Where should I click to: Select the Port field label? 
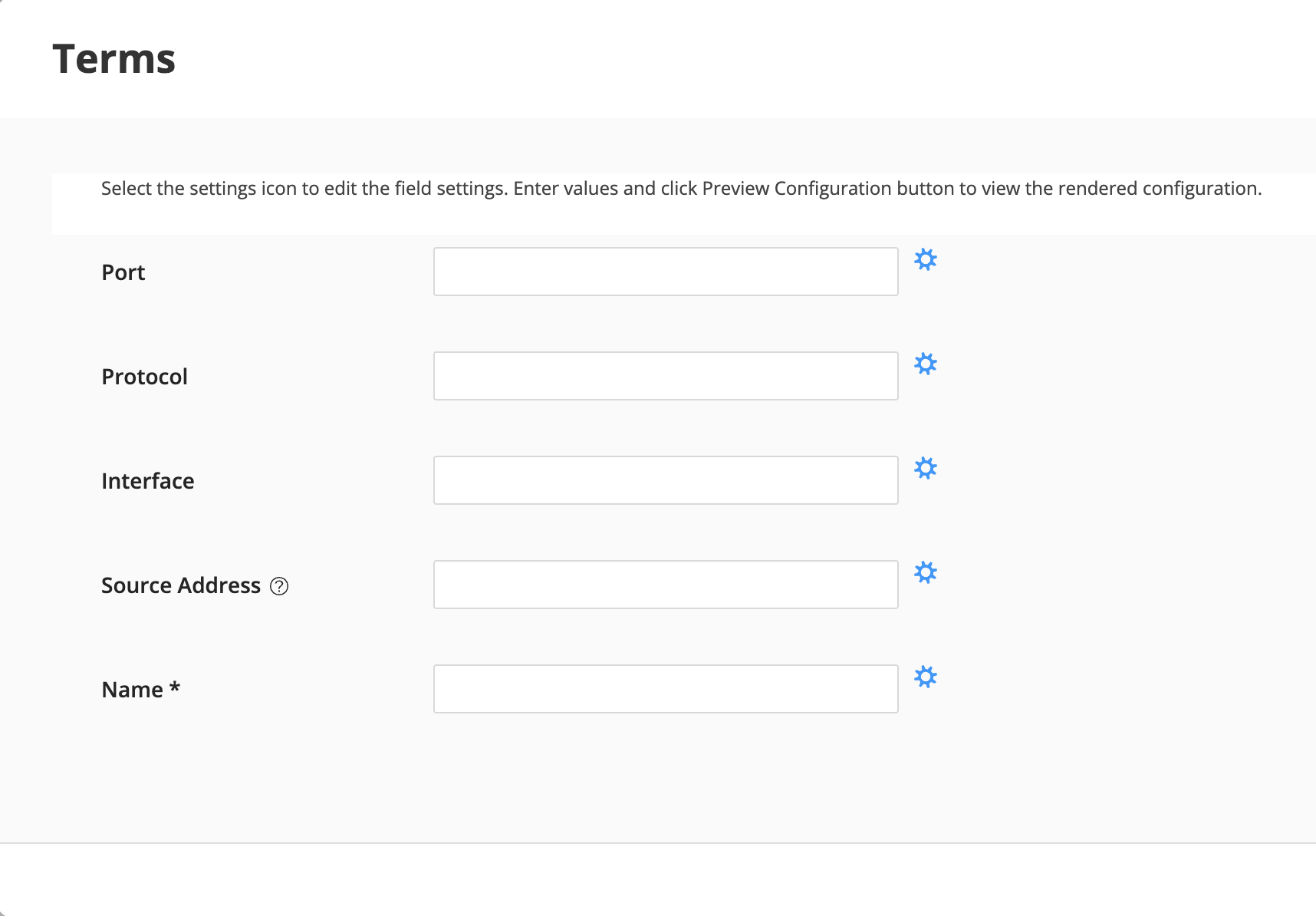click(122, 272)
